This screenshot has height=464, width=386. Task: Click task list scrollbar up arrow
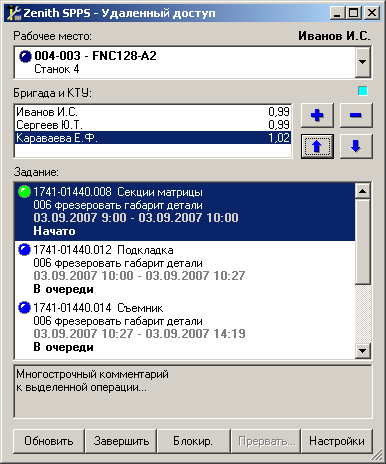tap(363, 191)
